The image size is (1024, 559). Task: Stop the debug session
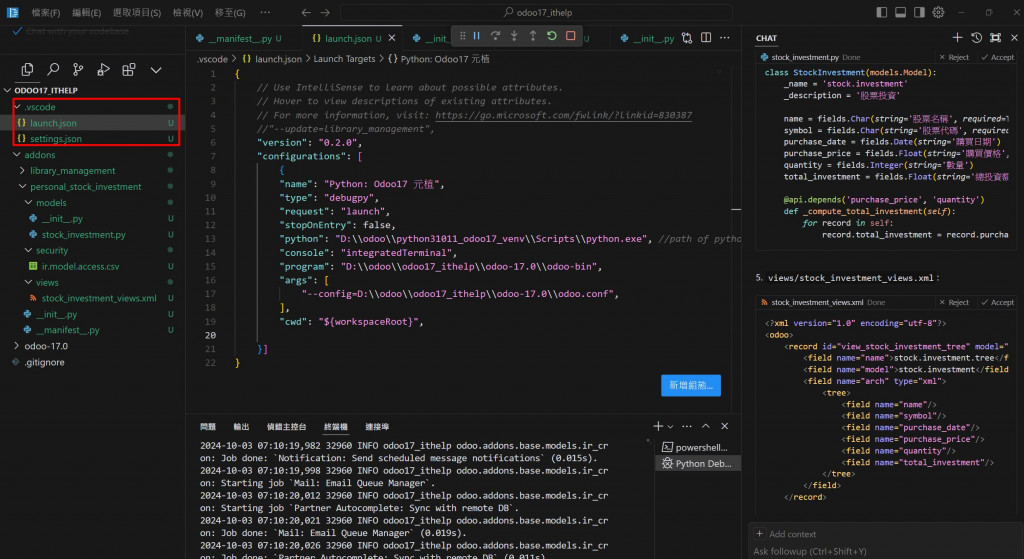point(571,36)
